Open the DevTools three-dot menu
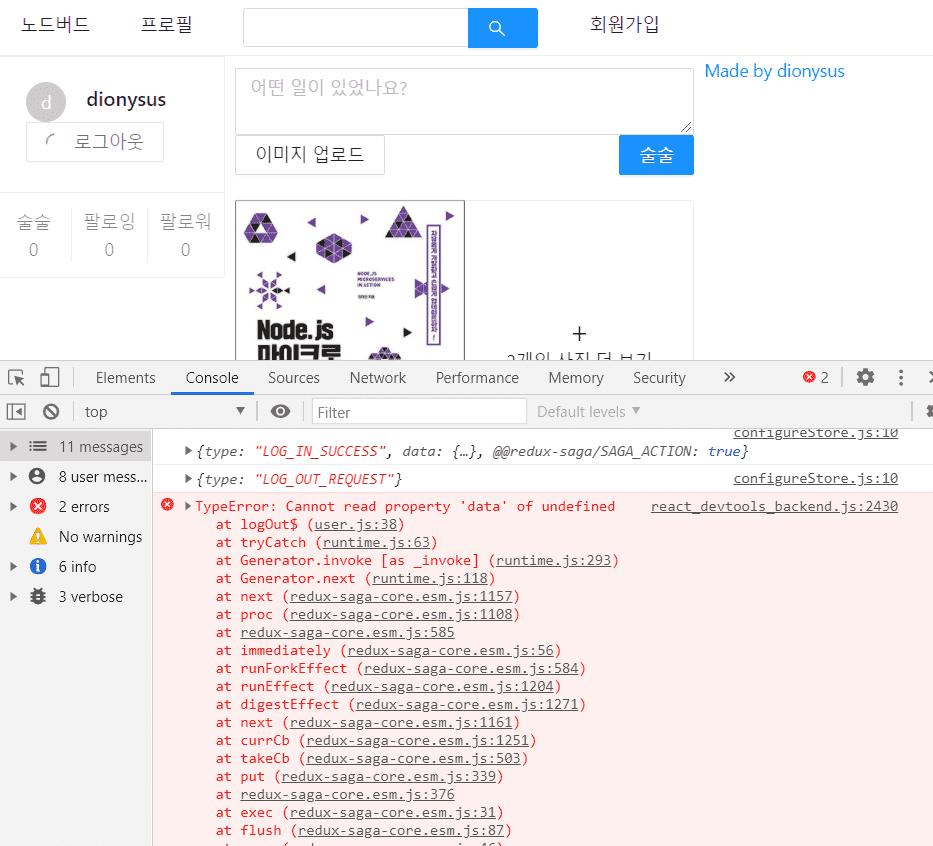The image size is (933, 846). pos(901,377)
